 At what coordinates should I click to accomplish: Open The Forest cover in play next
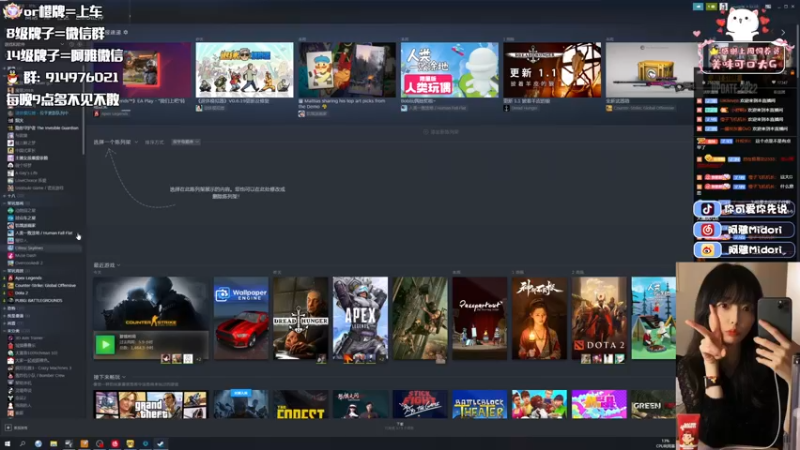[301, 405]
